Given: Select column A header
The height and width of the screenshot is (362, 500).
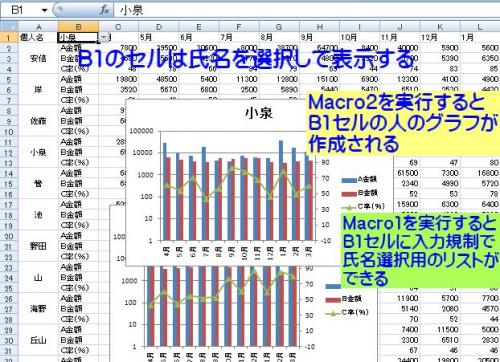Looking at the screenshot, I should click(x=38, y=27).
